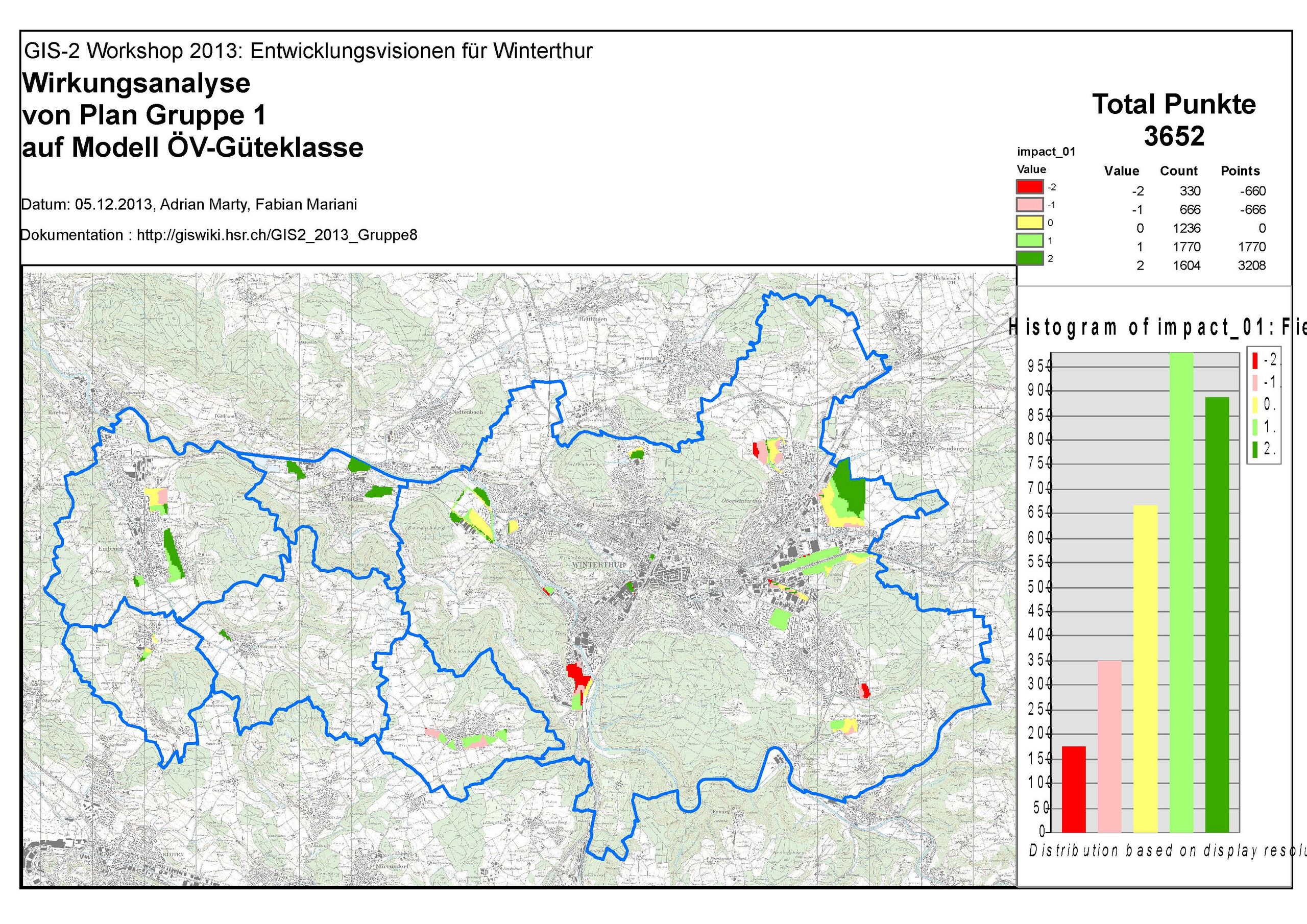The image size is (1307, 924).
Task: Select the dark green histogram bar
Action: [1217, 614]
